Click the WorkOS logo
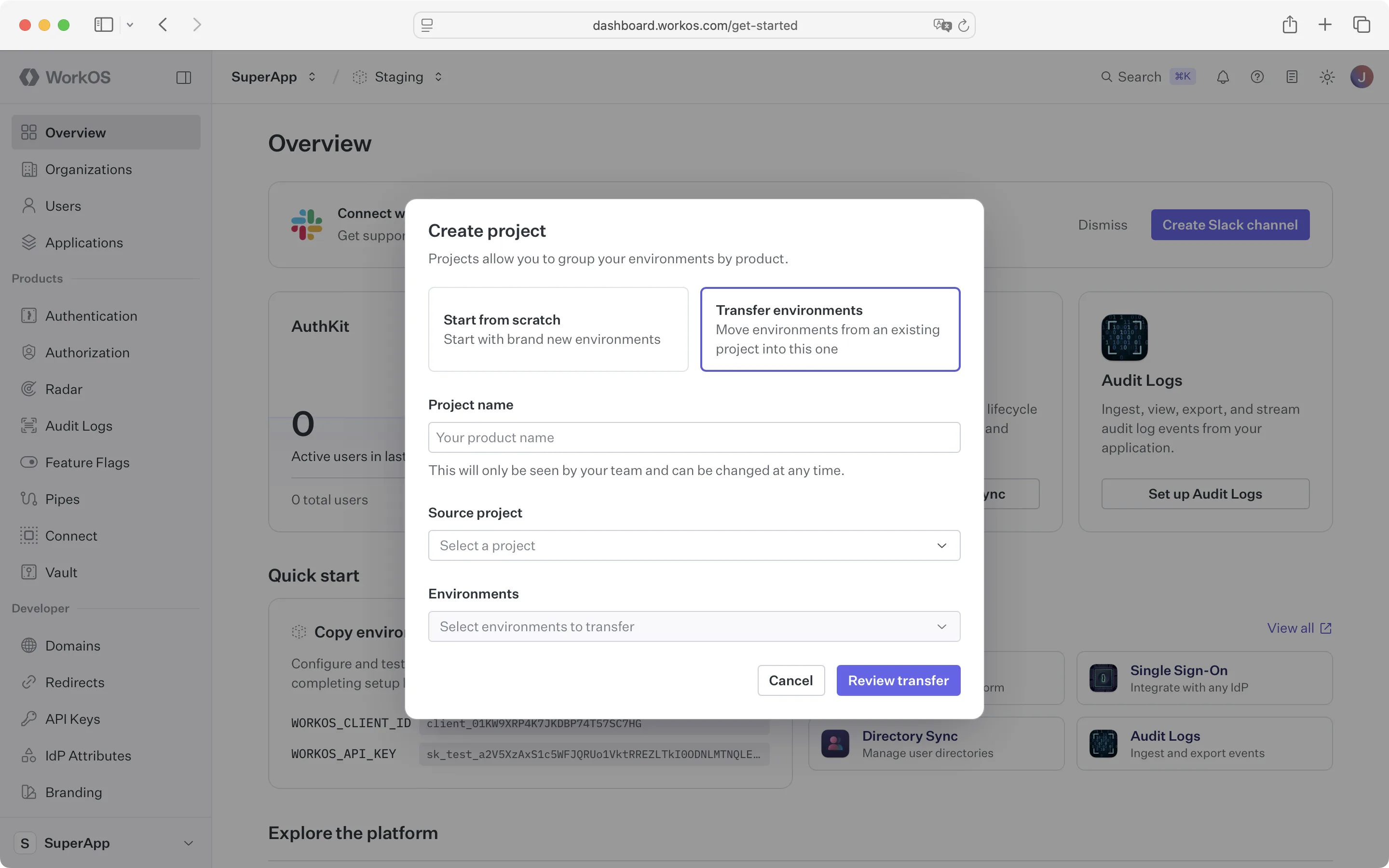 [65, 77]
